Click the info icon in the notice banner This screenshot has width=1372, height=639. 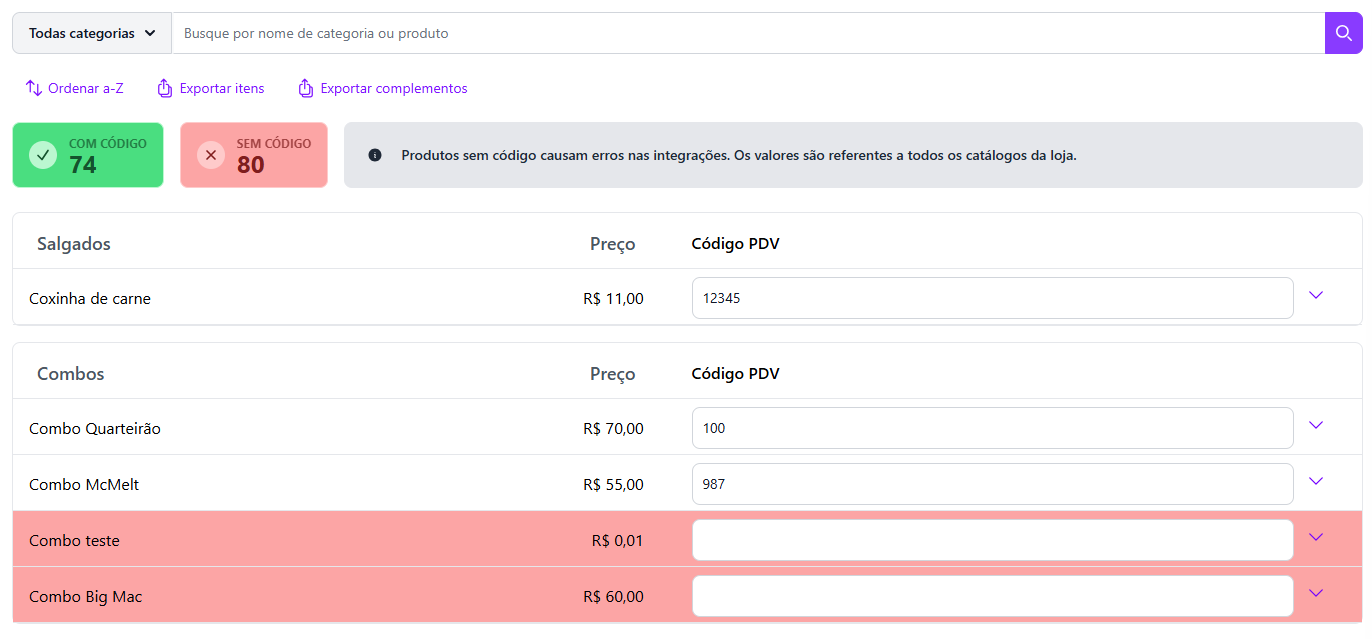375,155
